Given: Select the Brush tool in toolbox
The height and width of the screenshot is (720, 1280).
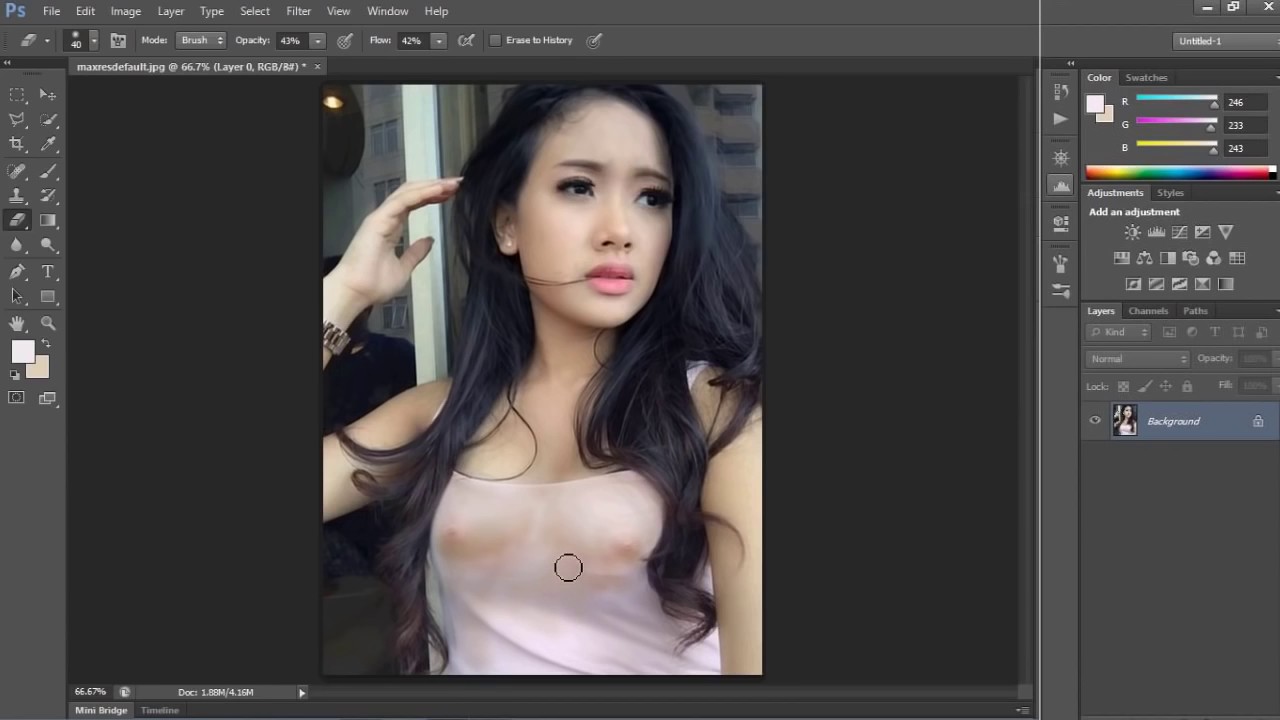Looking at the screenshot, I should click(x=47, y=172).
